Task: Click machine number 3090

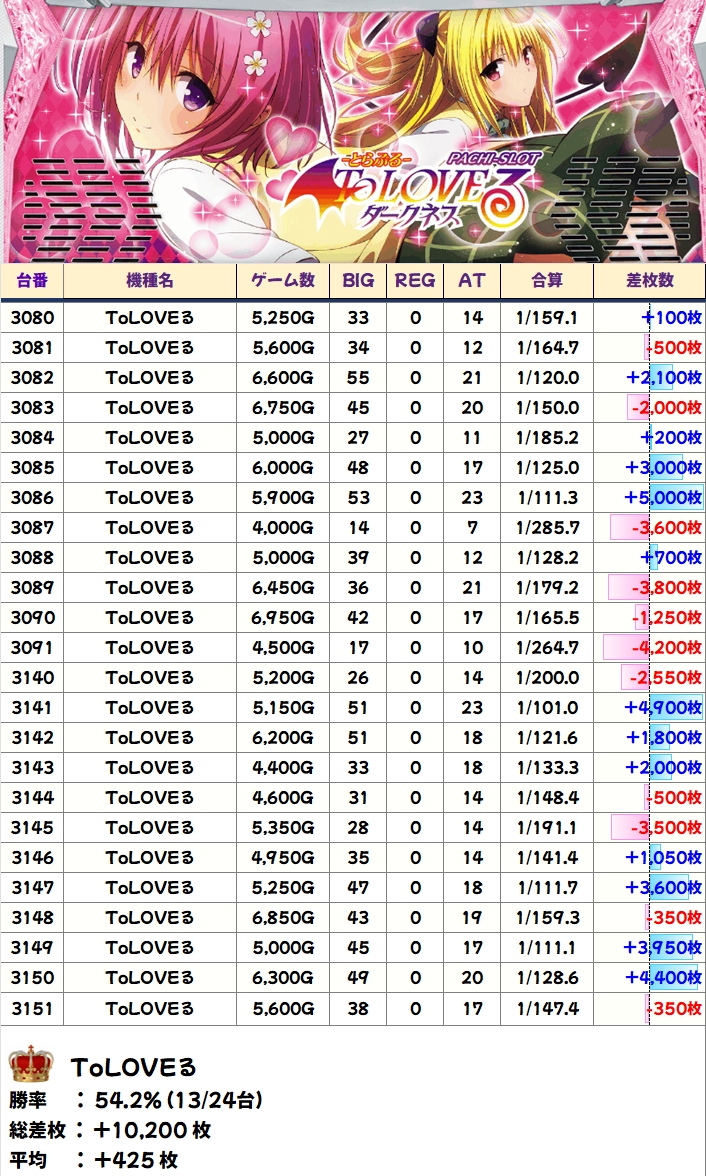Action: pyautogui.click(x=32, y=618)
